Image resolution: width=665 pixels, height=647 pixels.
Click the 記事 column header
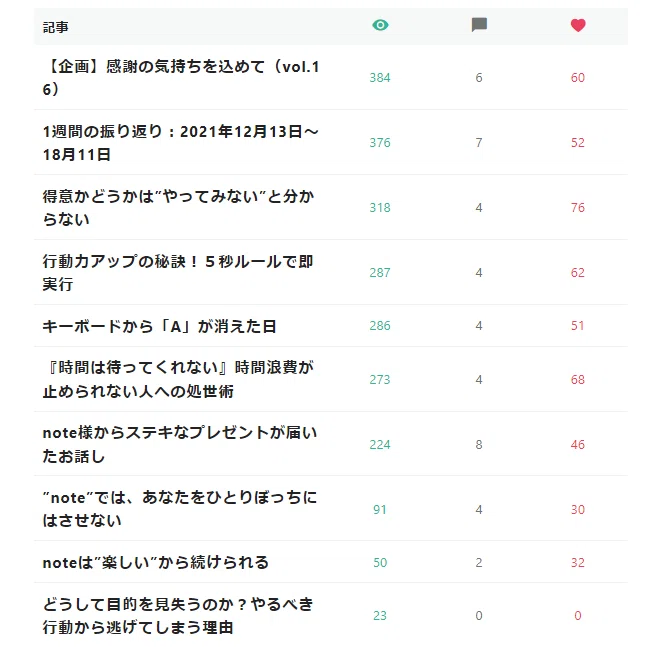(56, 27)
